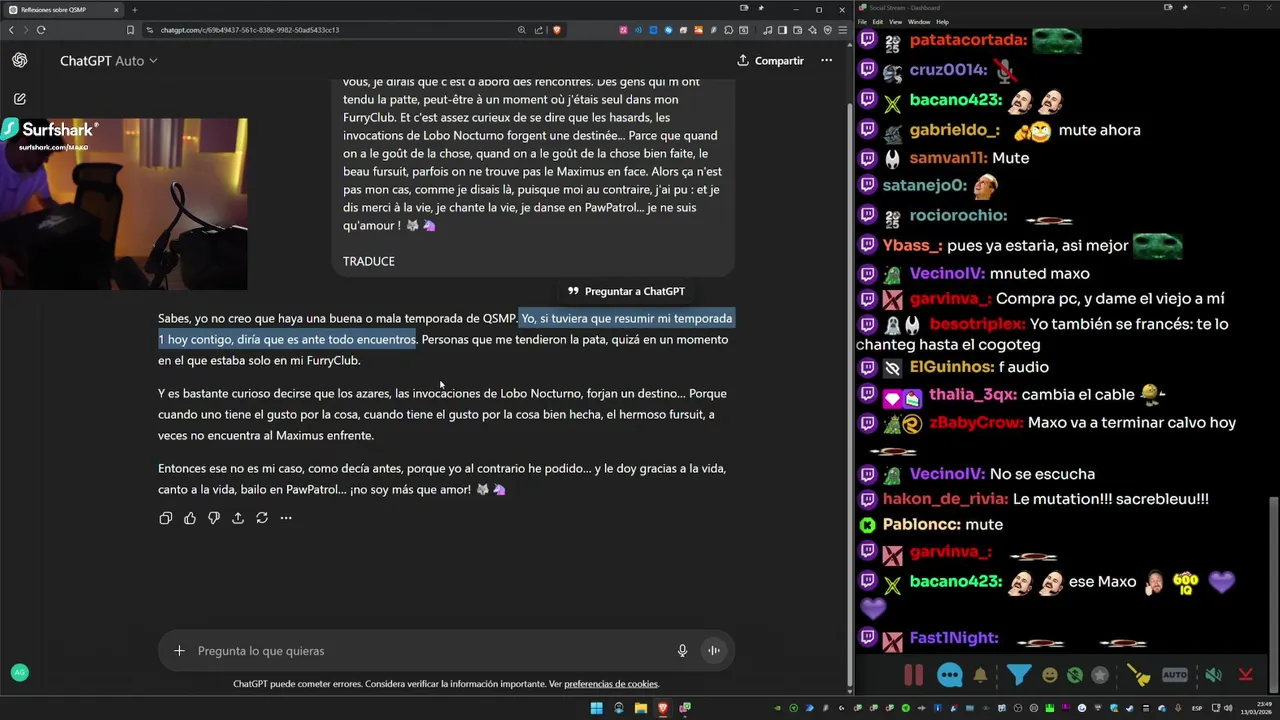Focus the Pregunta lo que quieras input
Viewport: 1280px width, 720px height.
430,651
